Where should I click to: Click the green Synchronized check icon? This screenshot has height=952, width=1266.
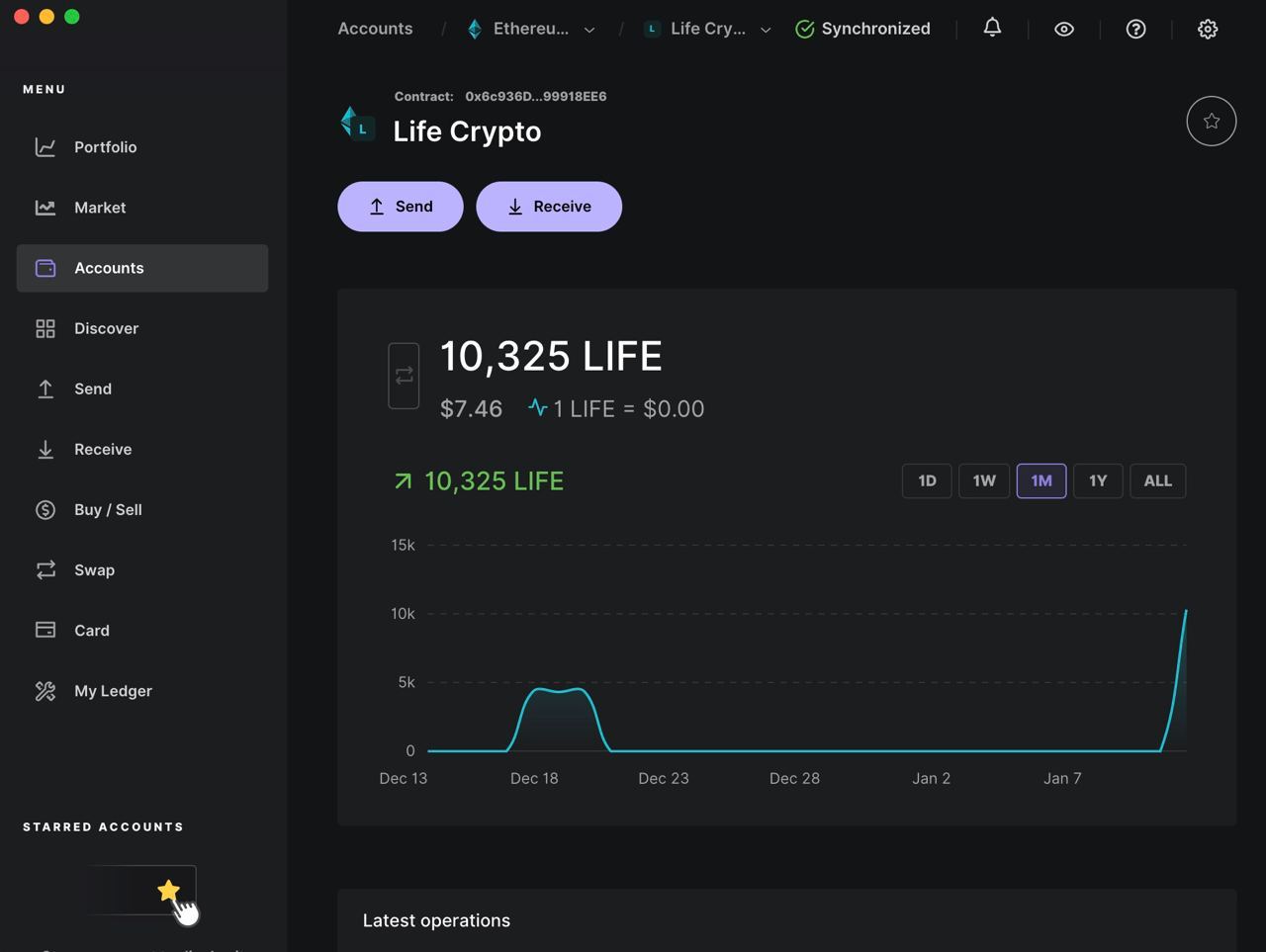click(805, 29)
